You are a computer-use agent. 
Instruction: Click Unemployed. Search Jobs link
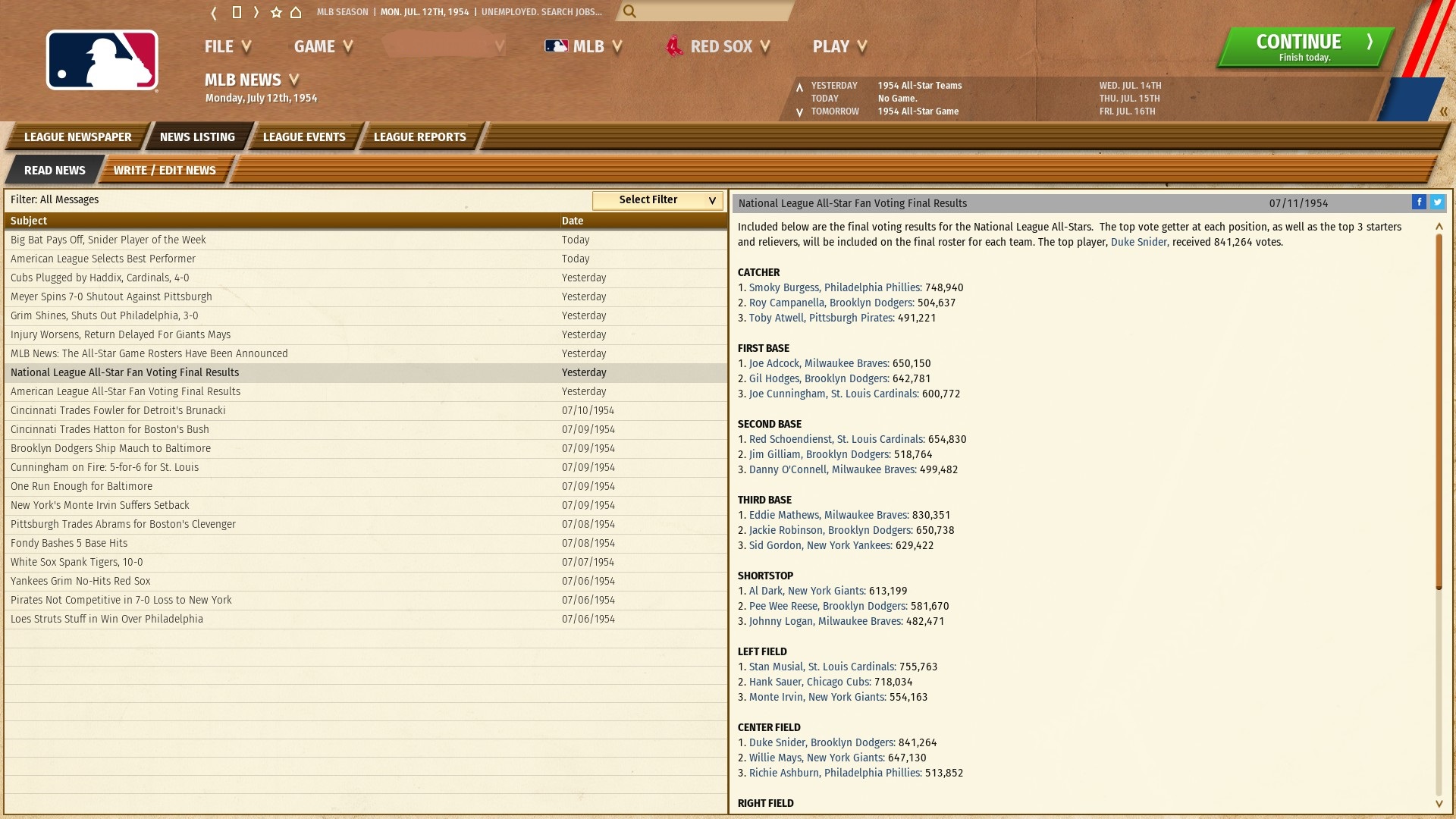point(541,12)
